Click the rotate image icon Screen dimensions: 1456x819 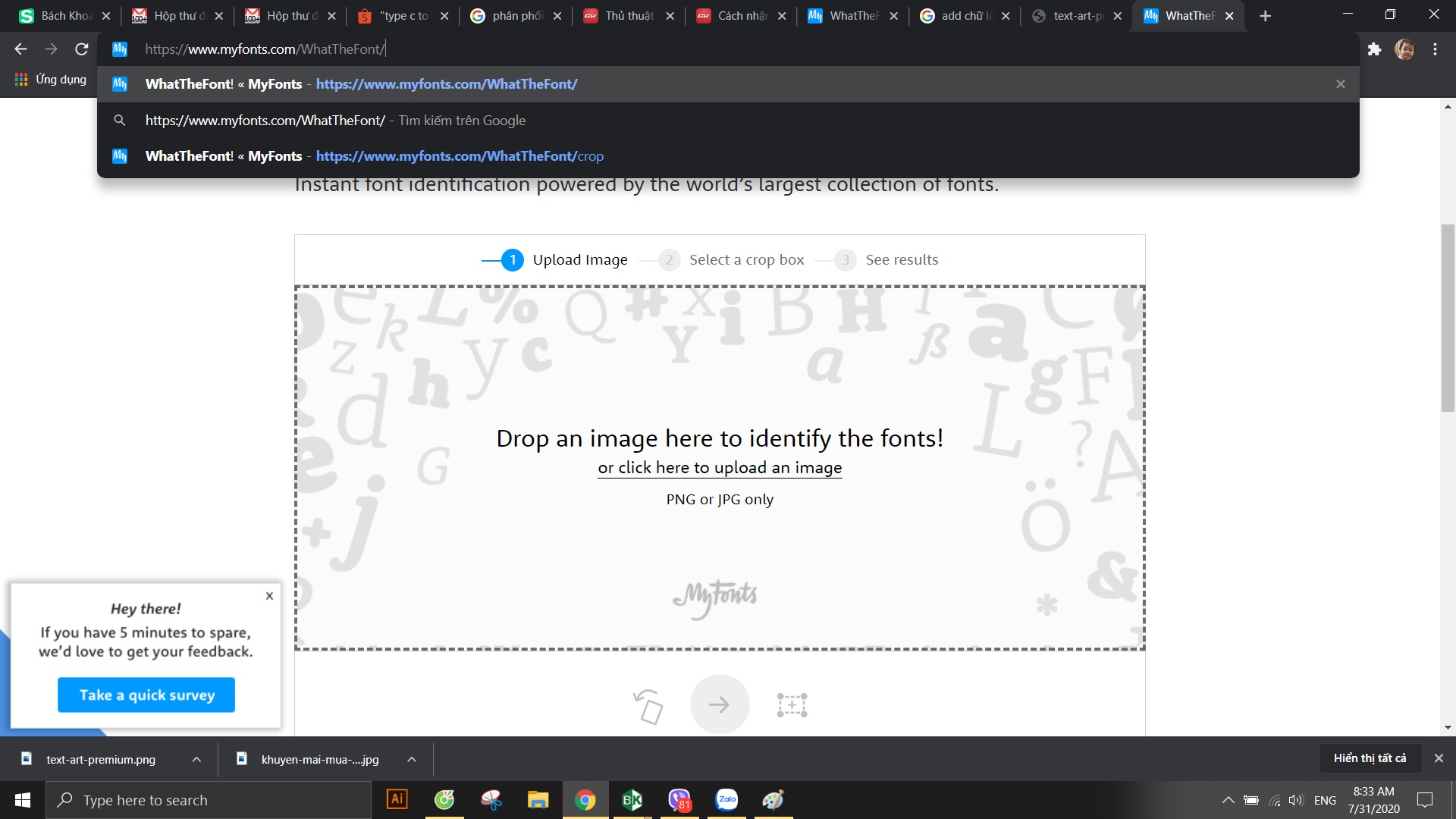click(x=648, y=706)
